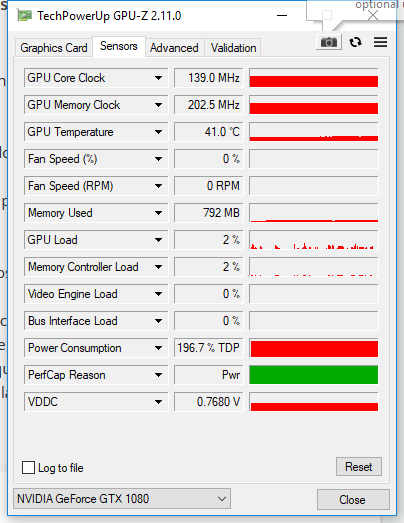Open the PerfCap Reason dropdown arrow

(x=158, y=375)
